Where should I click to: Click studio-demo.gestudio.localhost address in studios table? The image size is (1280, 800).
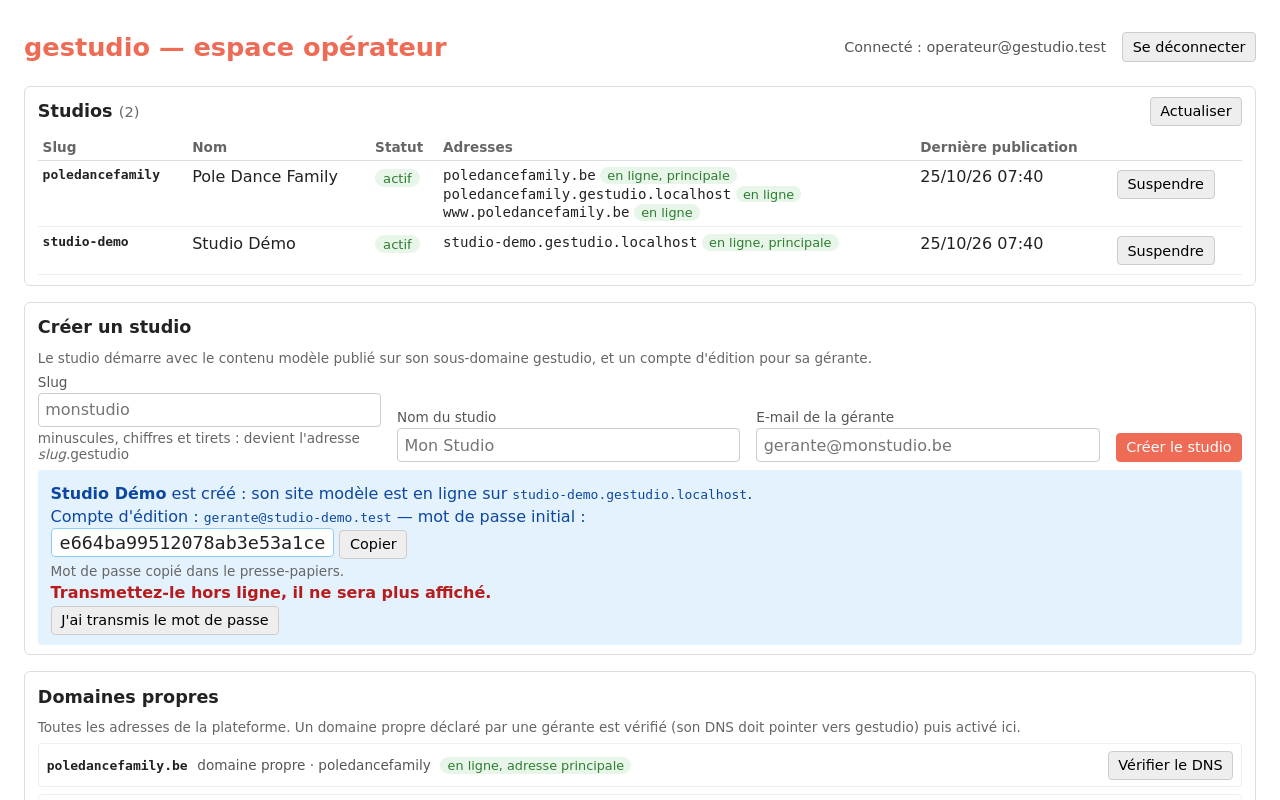coord(570,242)
